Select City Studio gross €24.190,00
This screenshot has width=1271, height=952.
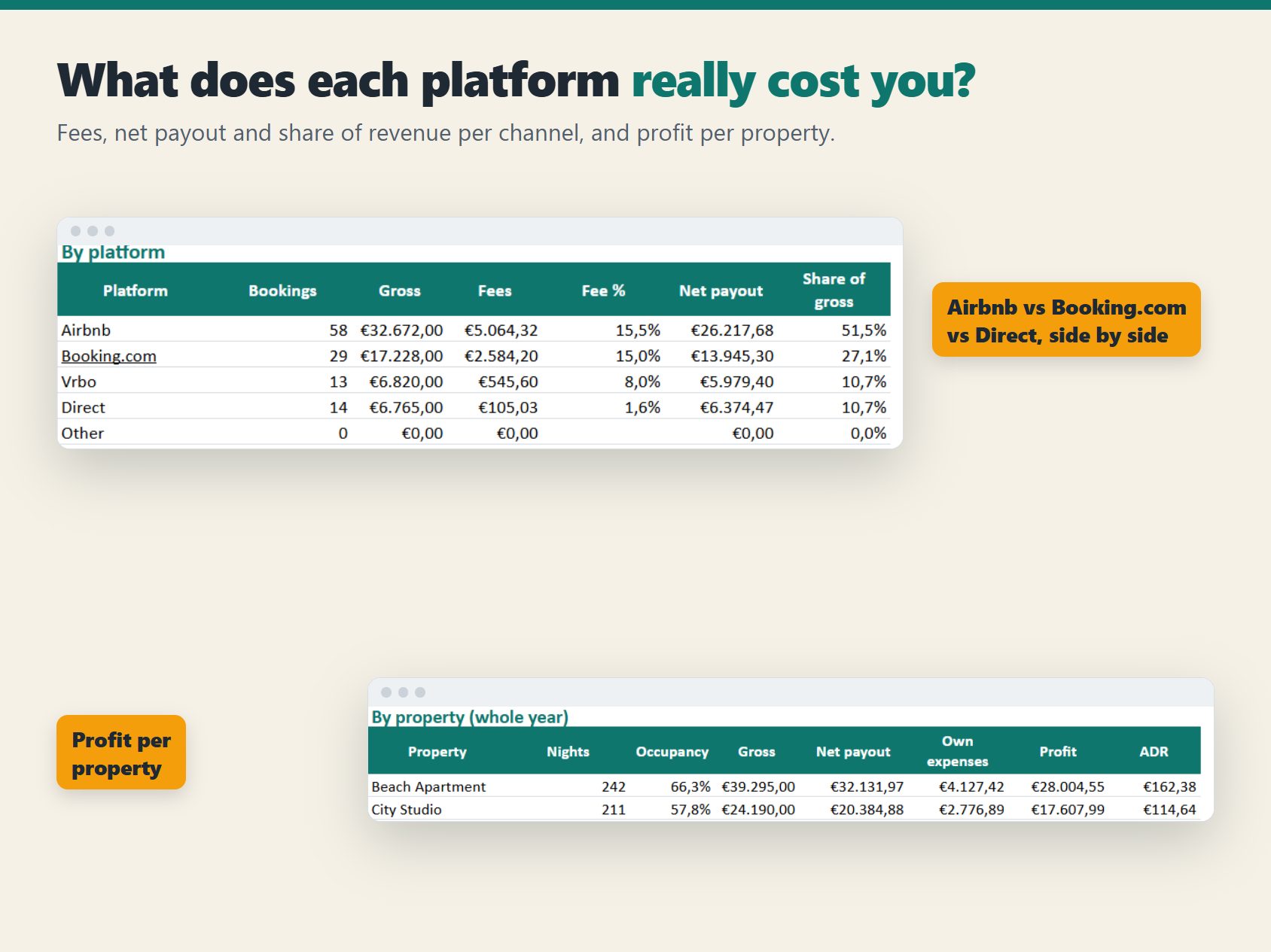coord(758,810)
